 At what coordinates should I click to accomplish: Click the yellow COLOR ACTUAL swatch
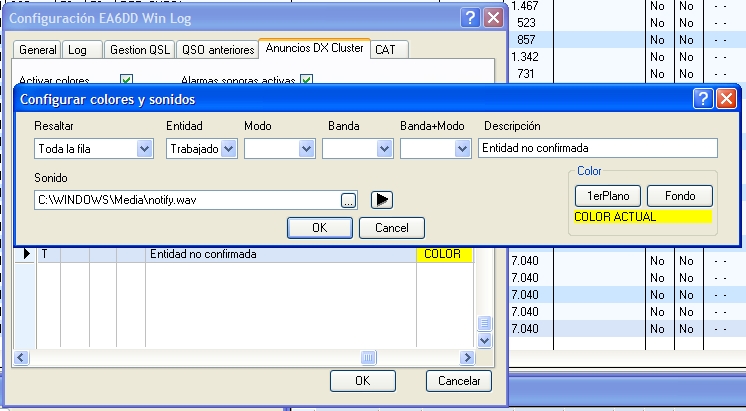641,216
